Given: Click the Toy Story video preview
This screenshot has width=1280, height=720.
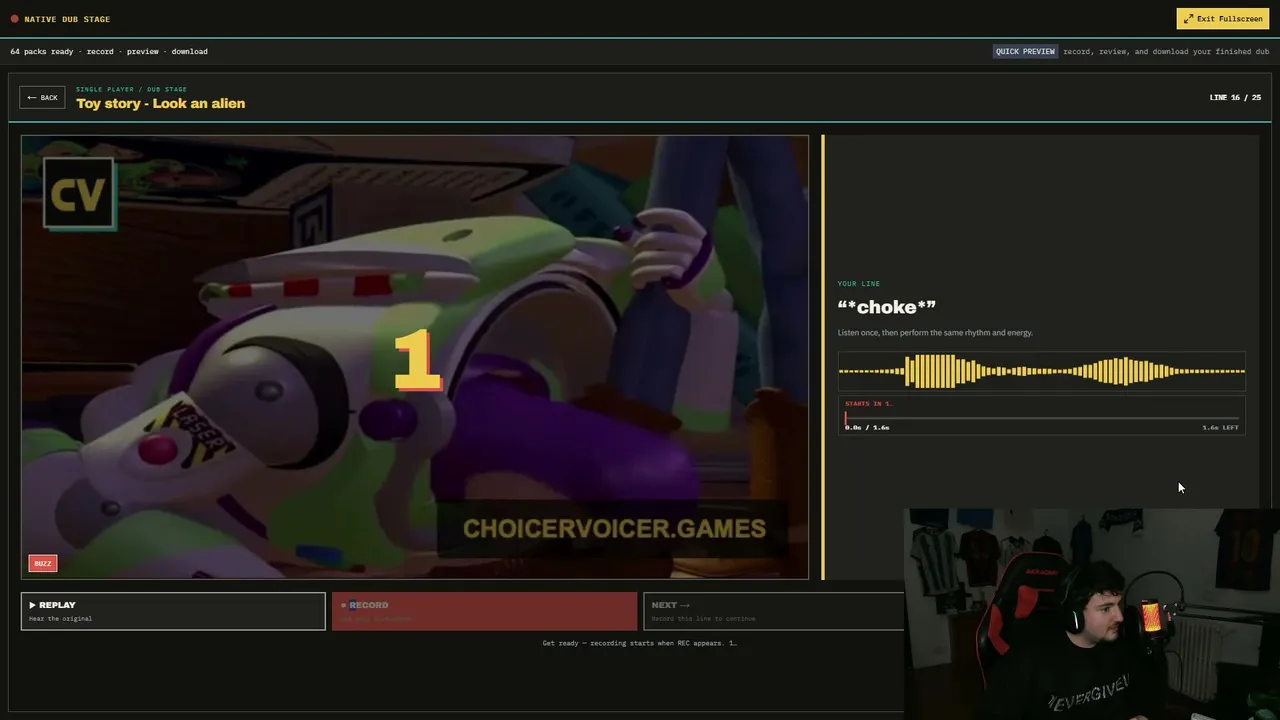Looking at the screenshot, I should point(415,357).
